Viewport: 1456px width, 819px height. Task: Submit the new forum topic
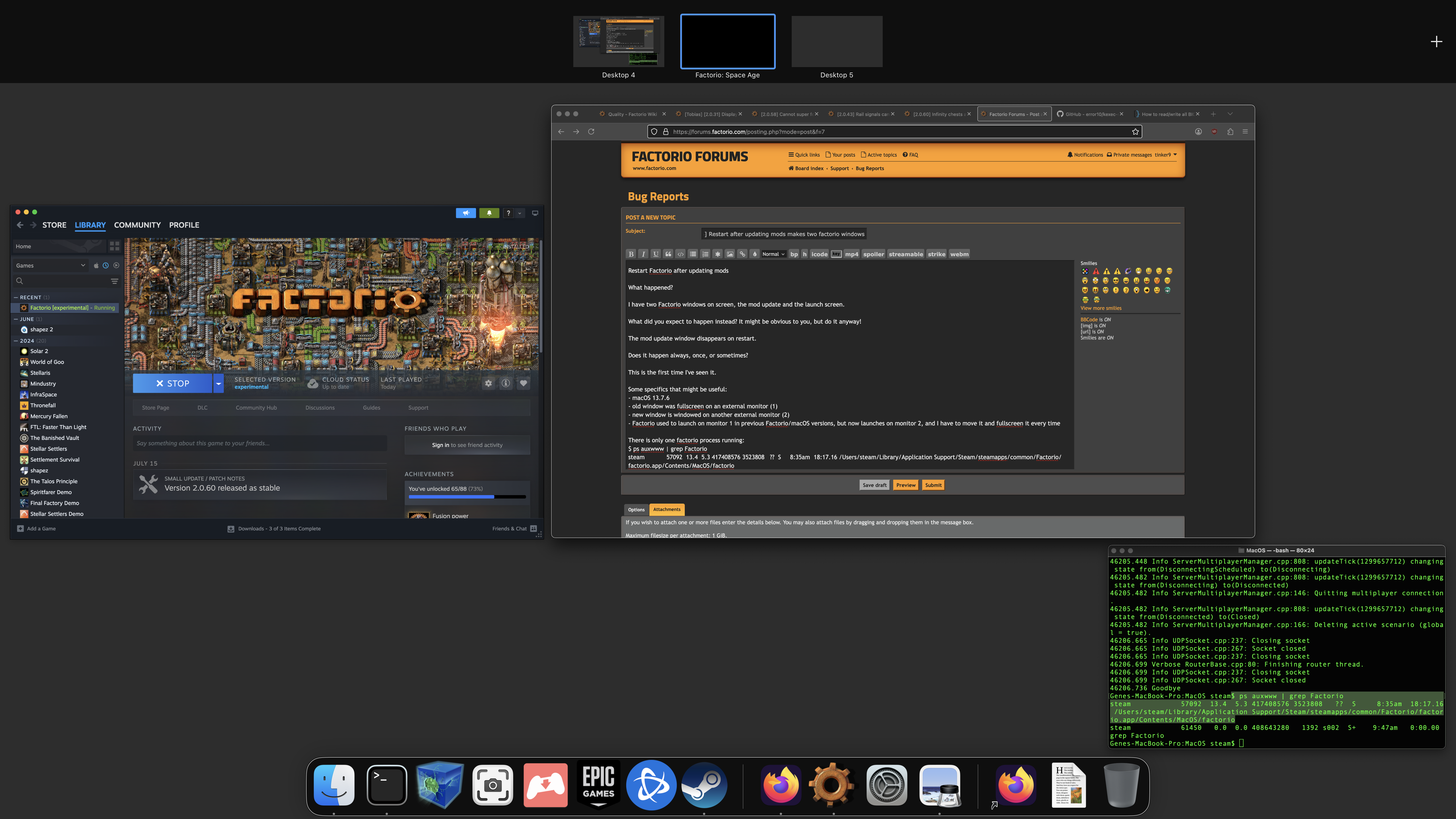(x=933, y=485)
